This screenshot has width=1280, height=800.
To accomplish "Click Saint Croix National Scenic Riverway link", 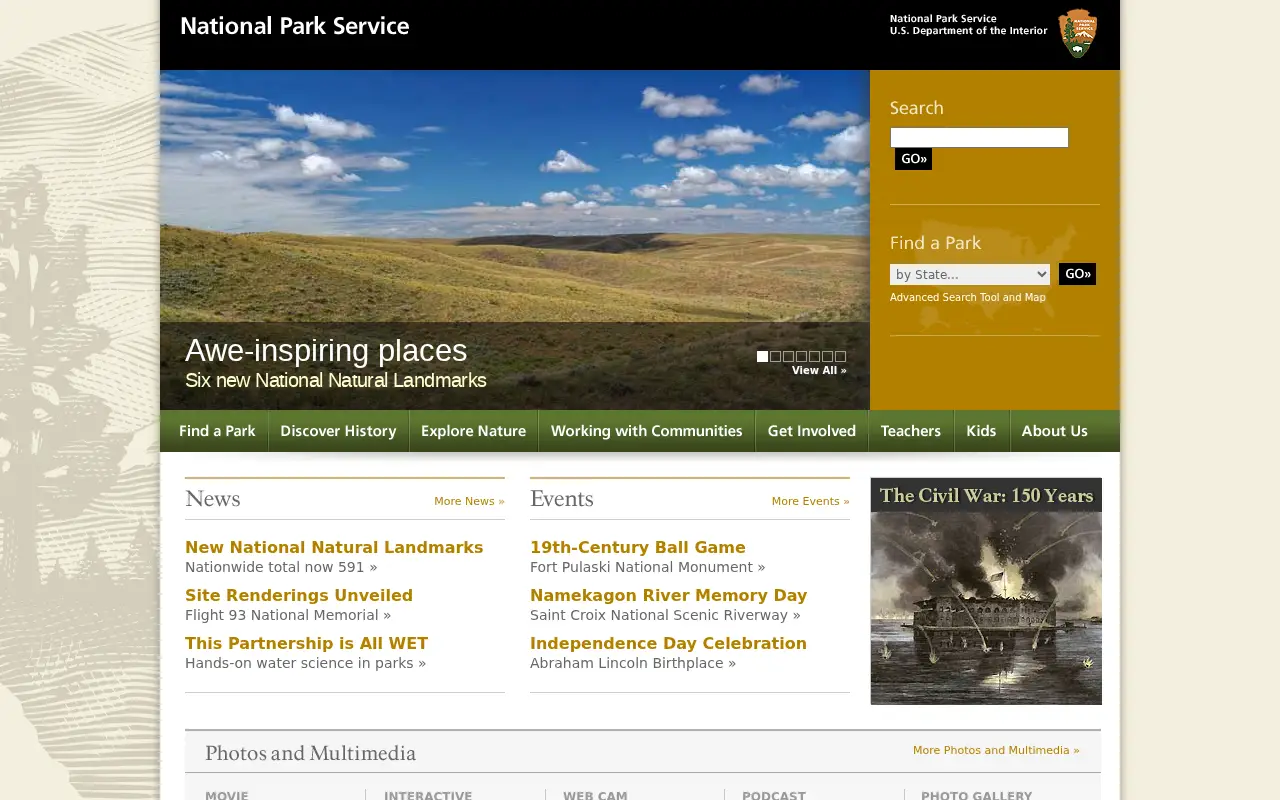I will (x=665, y=615).
